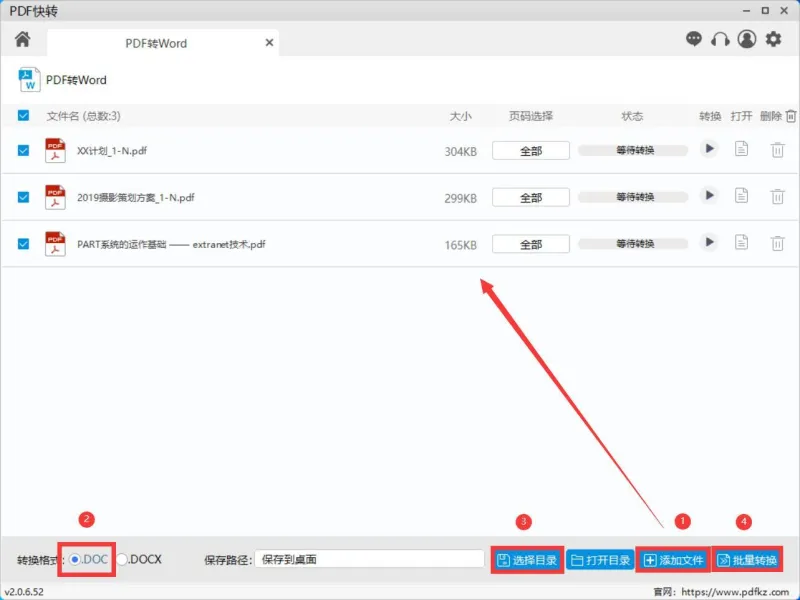Click the 添加文件 button
This screenshot has width=800, height=600.
click(x=673, y=560)
